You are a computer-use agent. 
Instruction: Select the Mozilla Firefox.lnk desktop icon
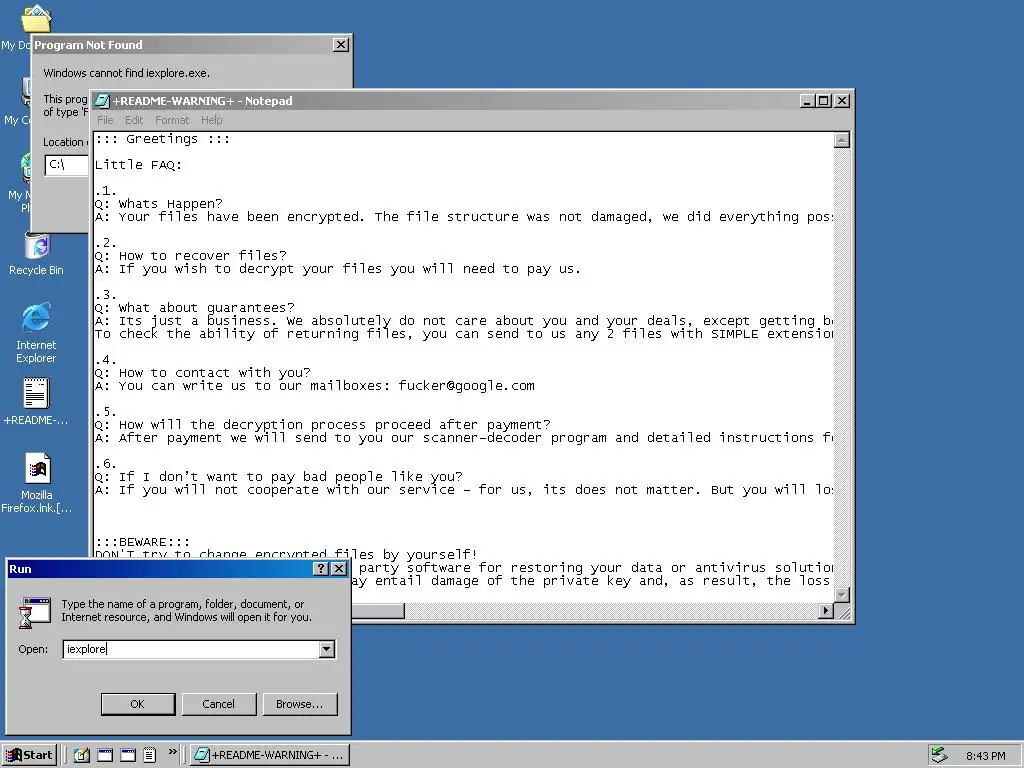coord(37,469)
